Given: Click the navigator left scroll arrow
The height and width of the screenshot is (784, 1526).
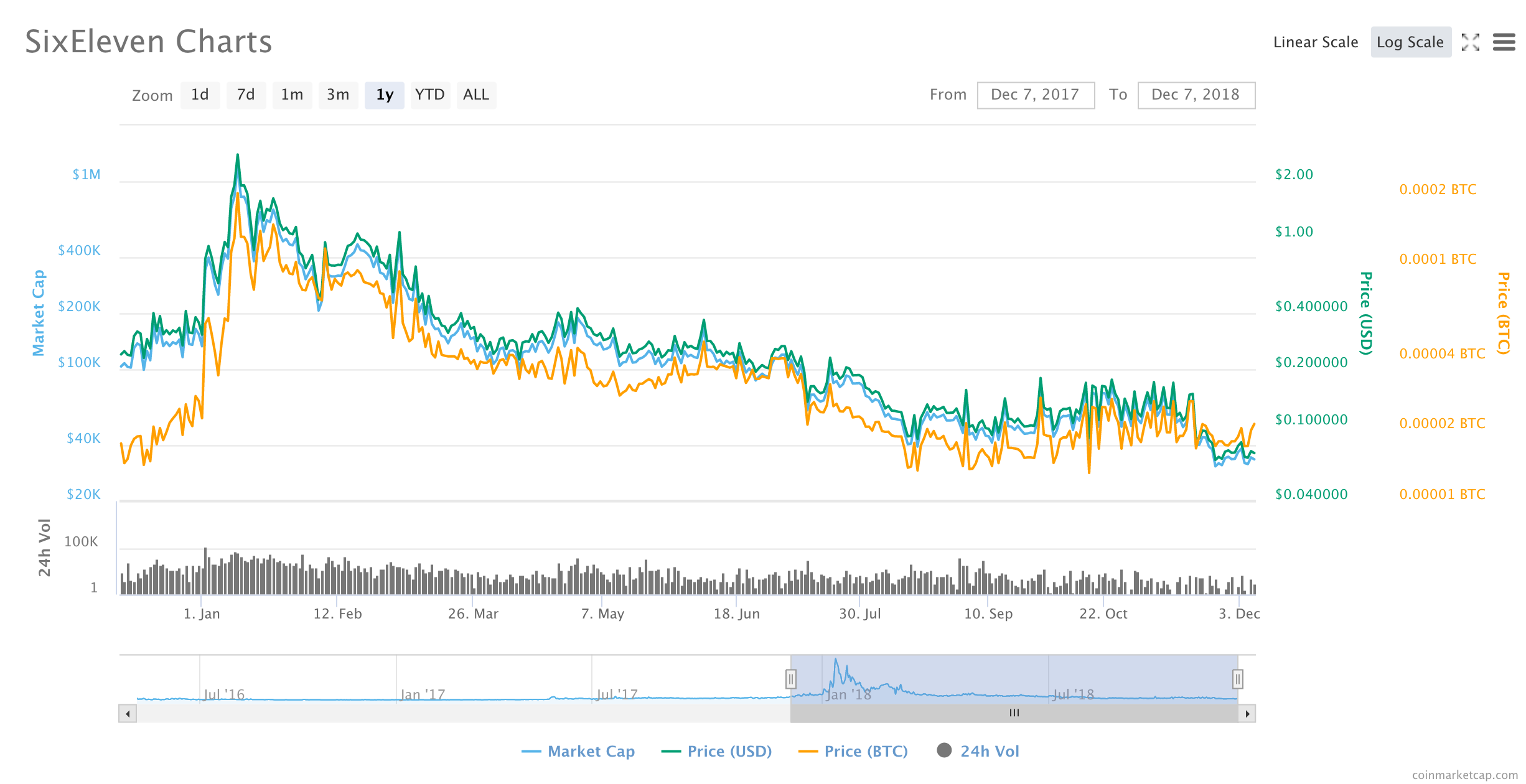Looking at the screenshot, I should (x=128, y=714).
